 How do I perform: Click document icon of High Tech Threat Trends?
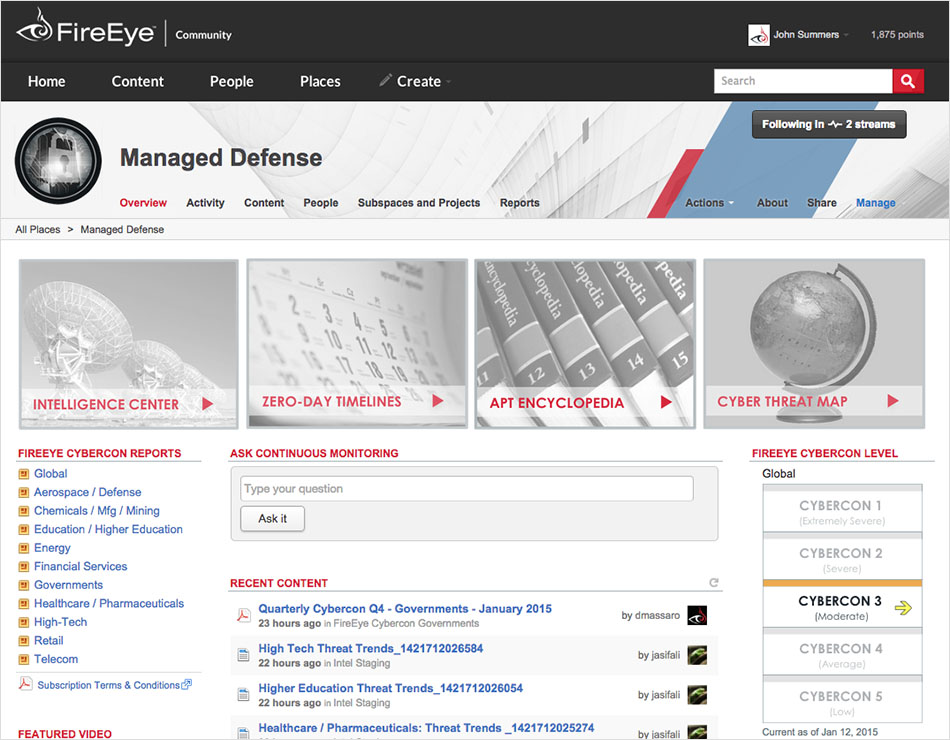click(243, 655)
